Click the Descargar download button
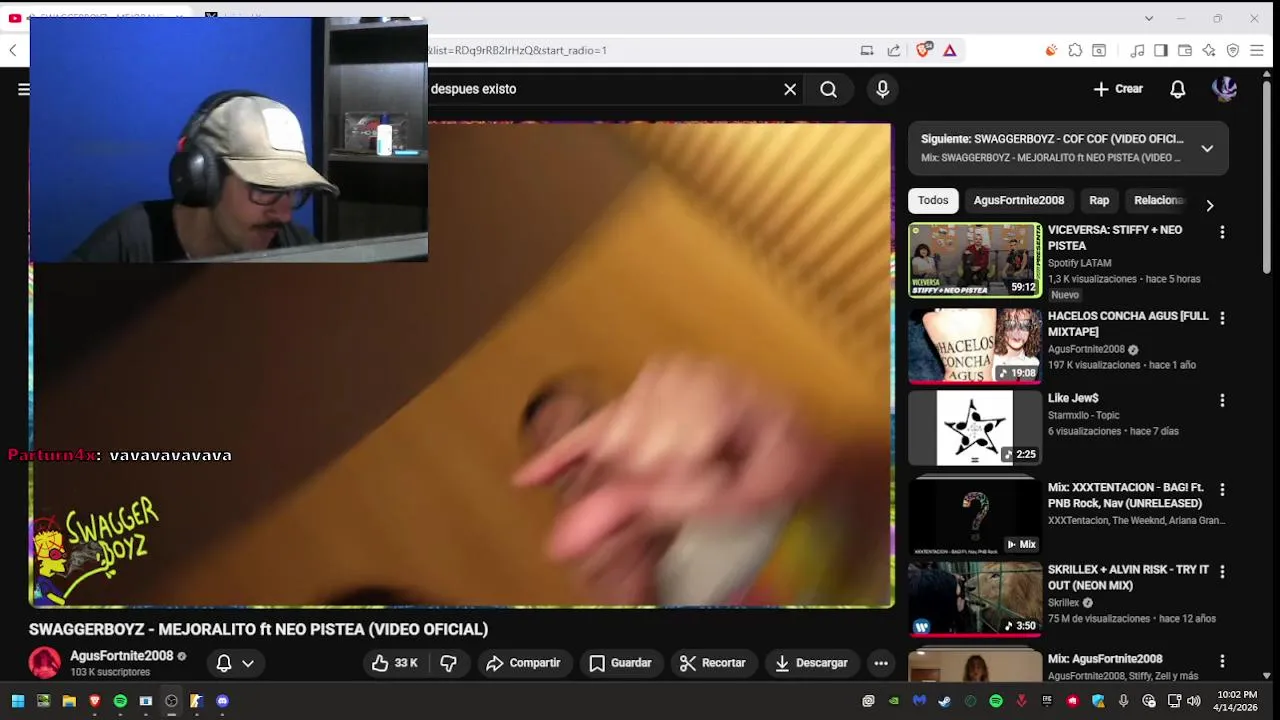The height and width of the screenshot is (720, 1280). 811,663
